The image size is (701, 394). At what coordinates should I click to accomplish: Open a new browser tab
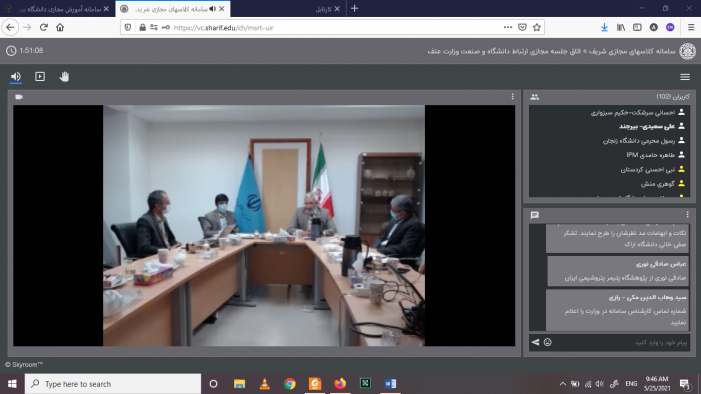click(355, 8)
